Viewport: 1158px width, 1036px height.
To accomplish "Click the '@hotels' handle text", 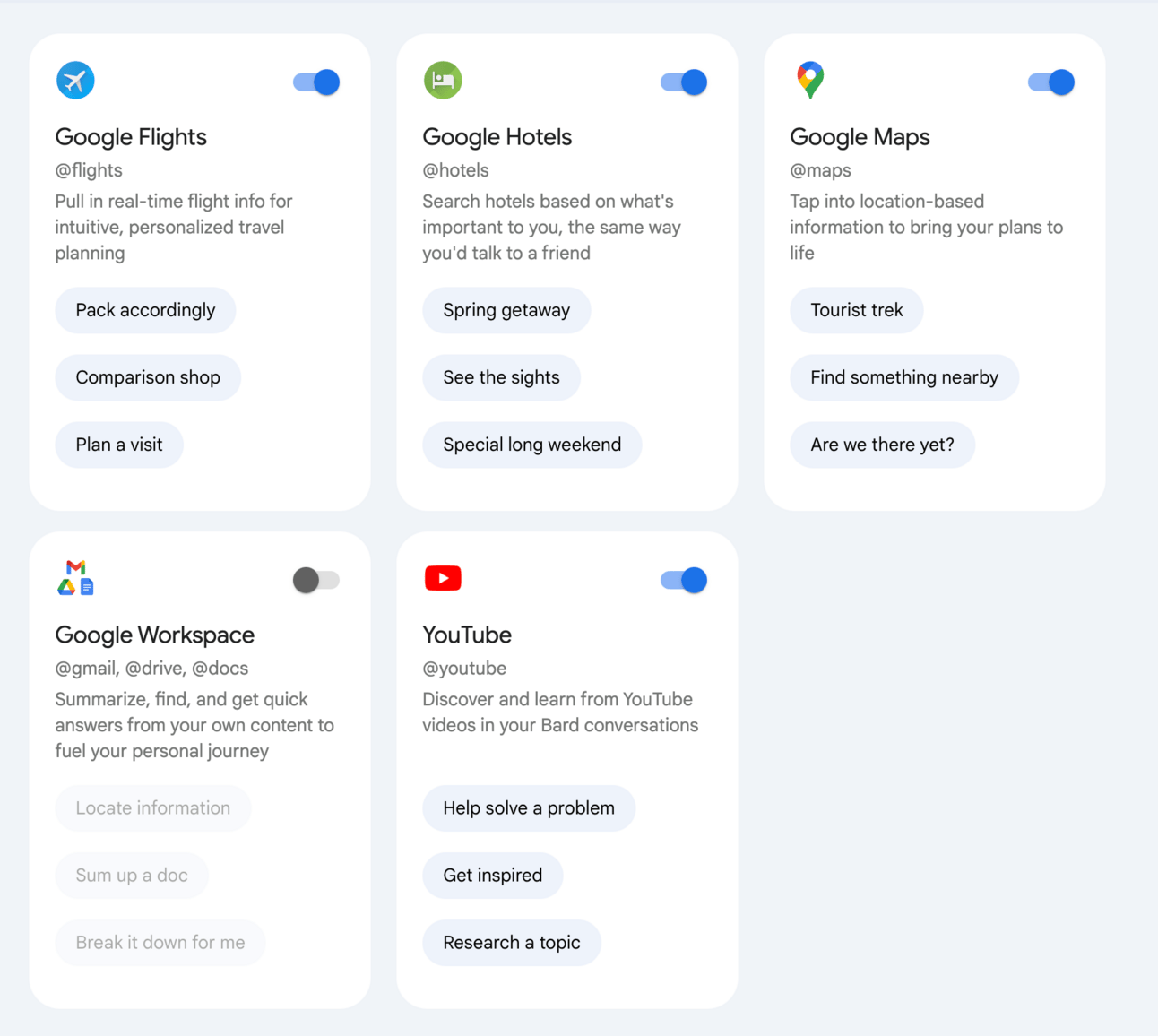I will 456,170.
